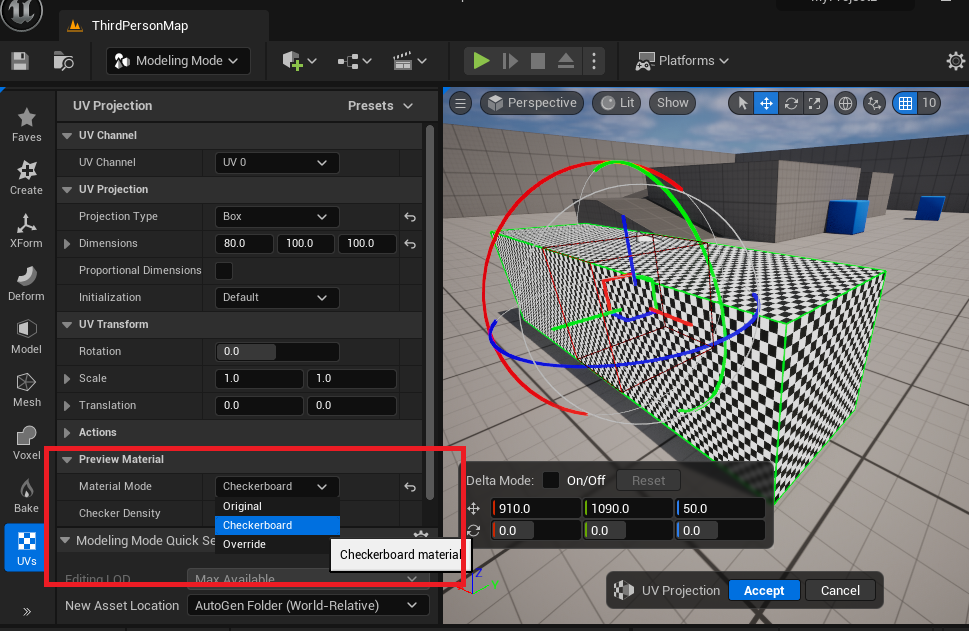Select the Voxel palette
The width and height of the screenshot is (969, 631).
pyautogui.click(x=27, y=444)
